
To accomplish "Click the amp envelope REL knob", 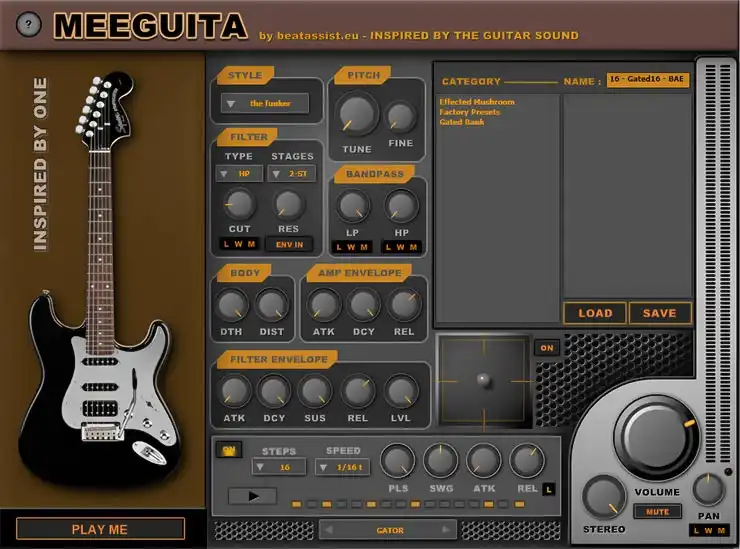I will click(404, 305).
